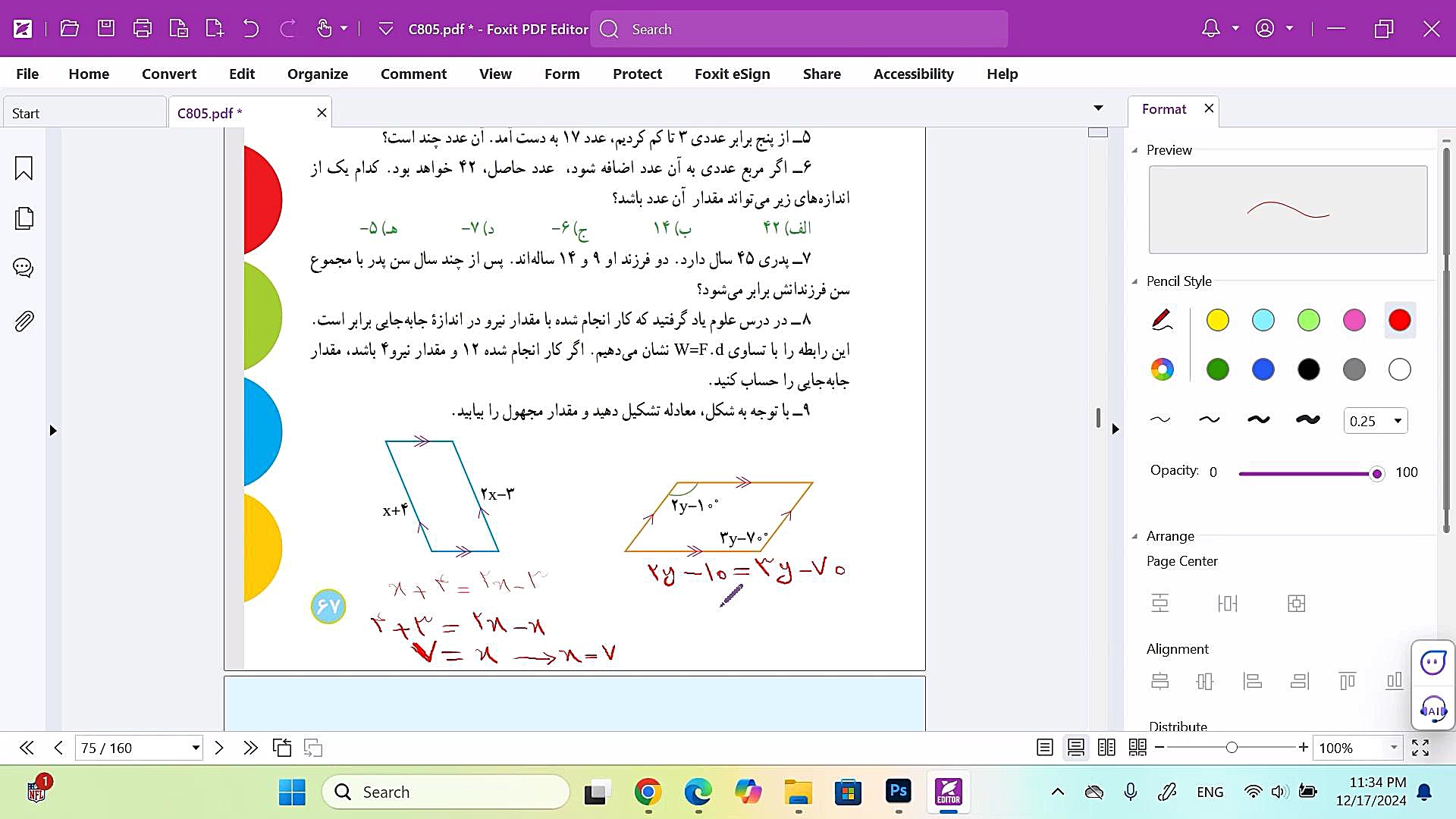Open the Comments panel icon
The image size is (1456, 819).
(x=24, y=268)
